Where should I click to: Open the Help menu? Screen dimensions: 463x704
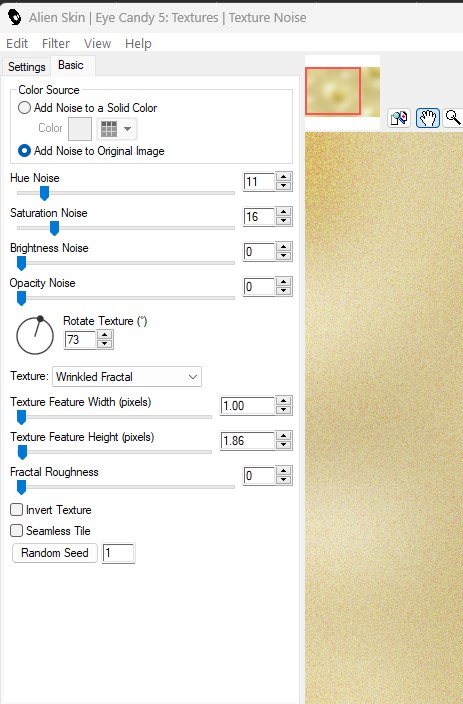(138, 44)
